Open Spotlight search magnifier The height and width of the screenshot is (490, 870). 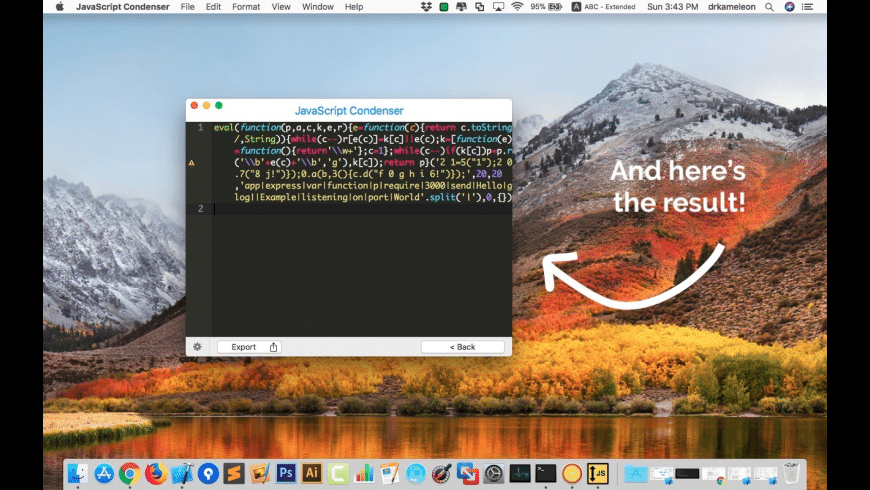tap(770, 7)
